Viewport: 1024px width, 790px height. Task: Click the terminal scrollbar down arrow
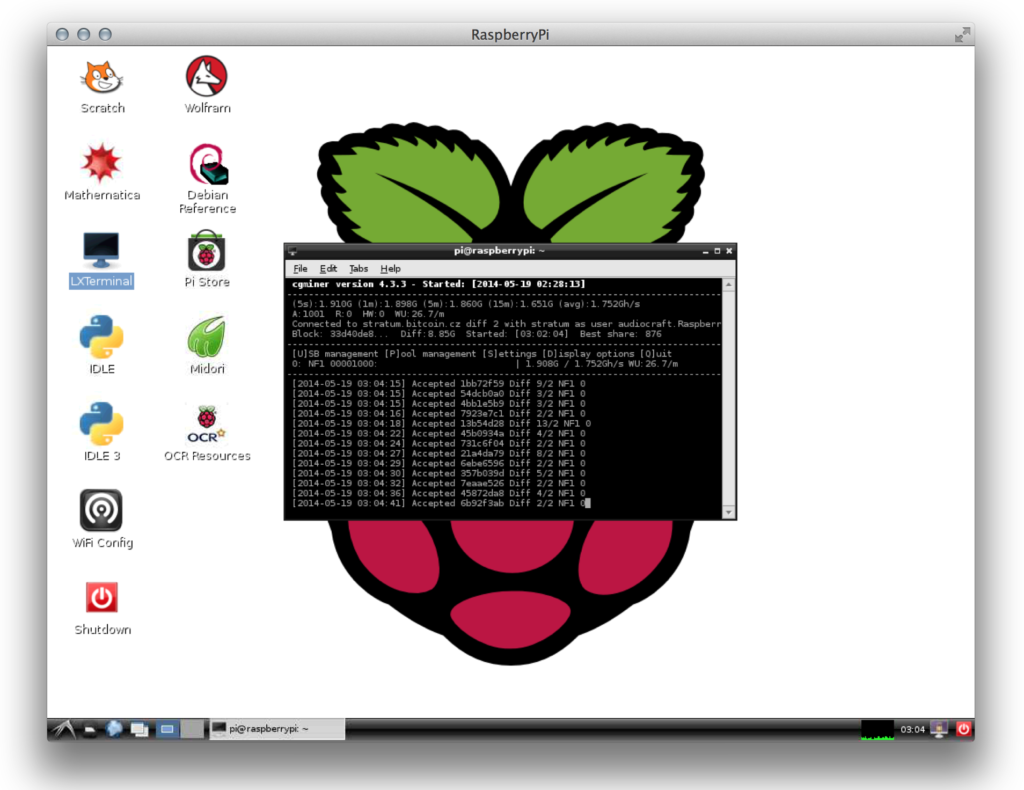click(729, 513)
